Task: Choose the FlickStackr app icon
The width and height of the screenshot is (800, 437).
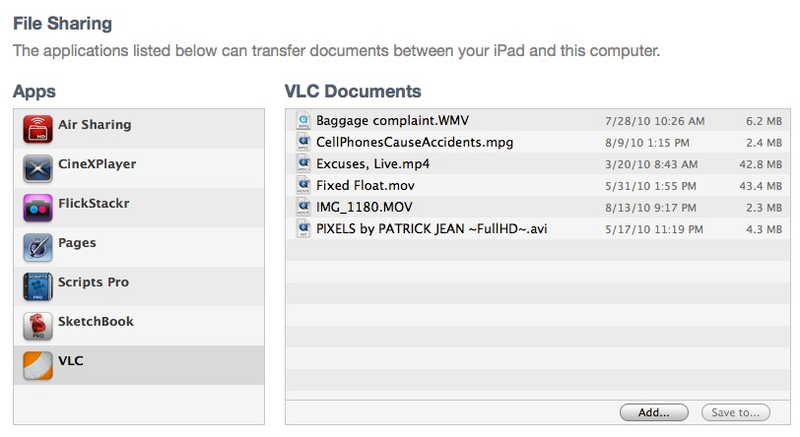Action: [38, 208]
